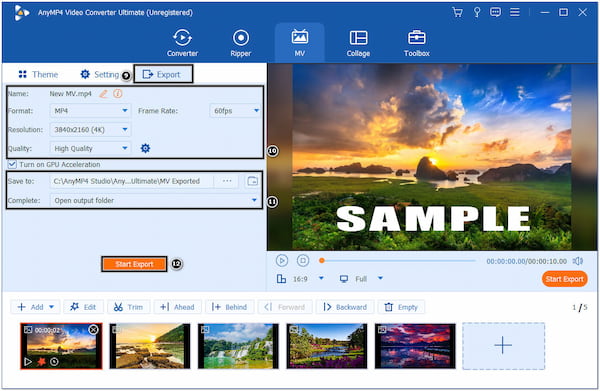Play the preview video
Image resolution: width=600 pixels, height=391 pixels.
282,261
